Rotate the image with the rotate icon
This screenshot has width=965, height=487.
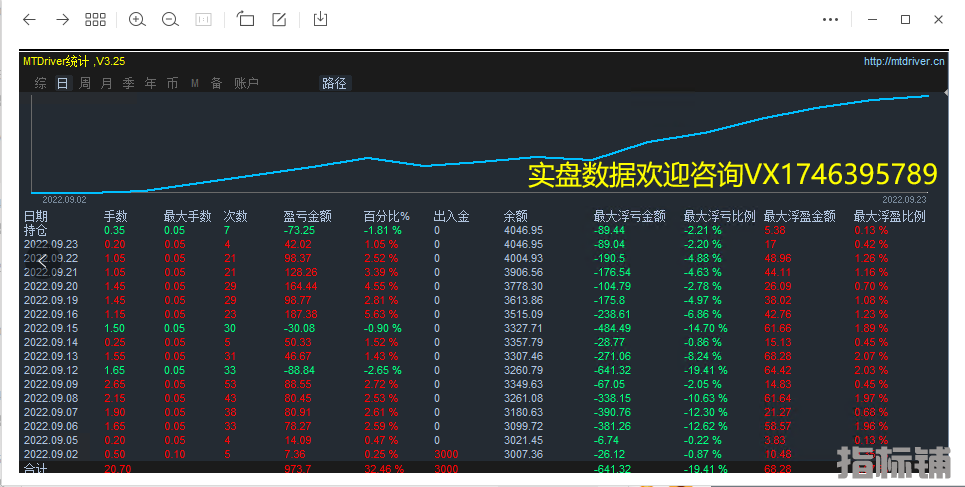click(246, 19)
